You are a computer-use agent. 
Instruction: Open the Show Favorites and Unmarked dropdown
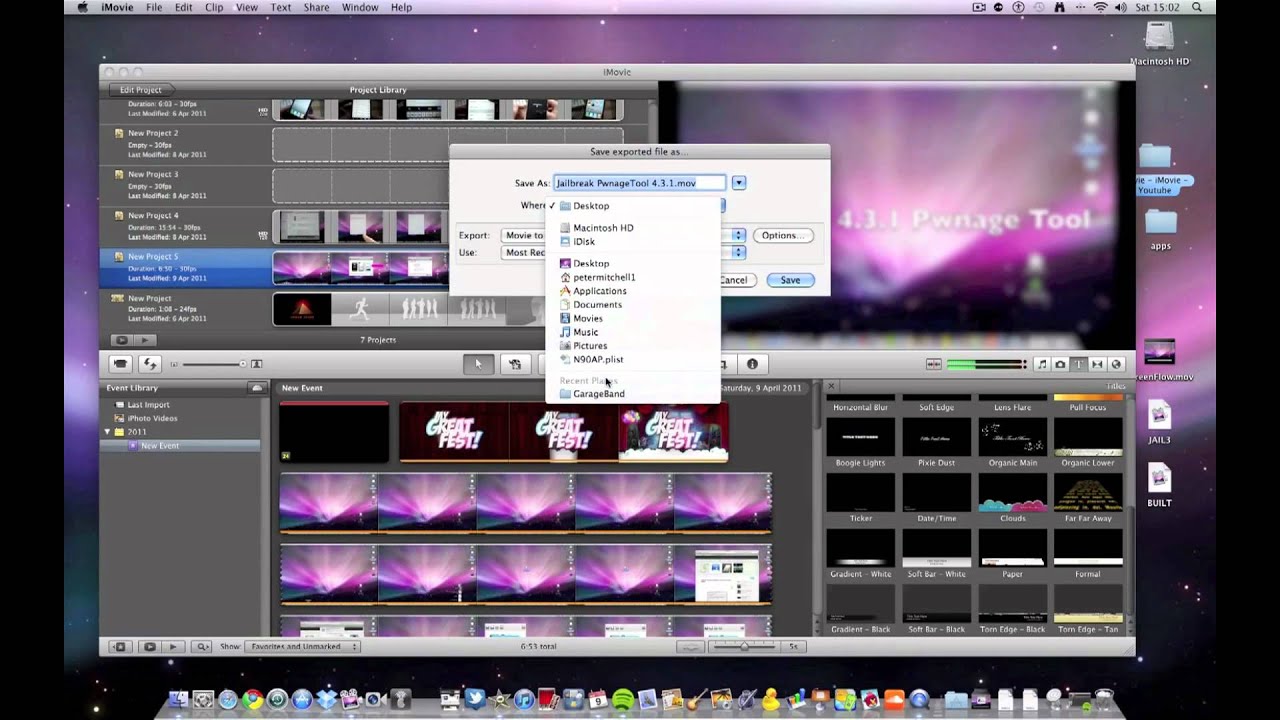(x=303, y=647)
